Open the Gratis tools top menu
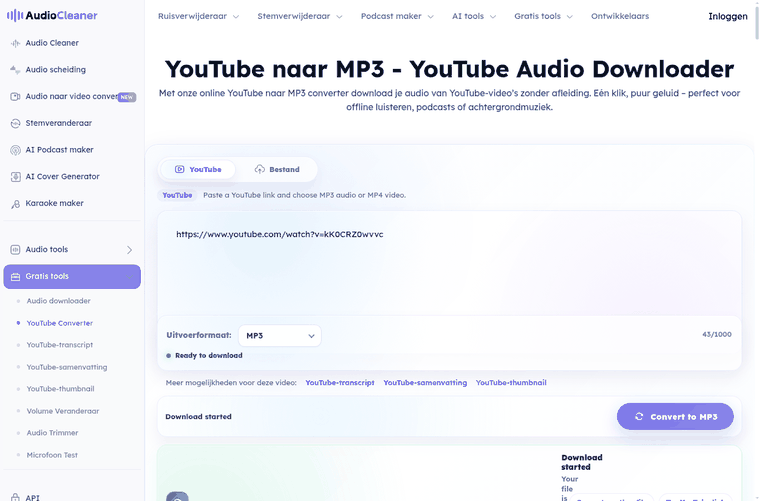The width and height of the screenshot is (760, 501). [543, 16]
